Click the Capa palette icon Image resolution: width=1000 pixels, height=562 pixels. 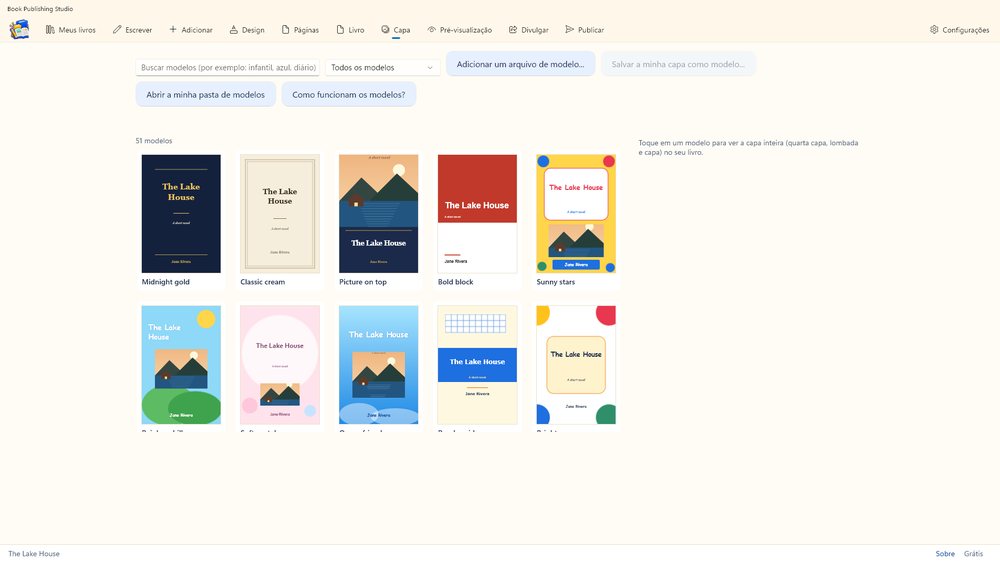tap(385, 29)
